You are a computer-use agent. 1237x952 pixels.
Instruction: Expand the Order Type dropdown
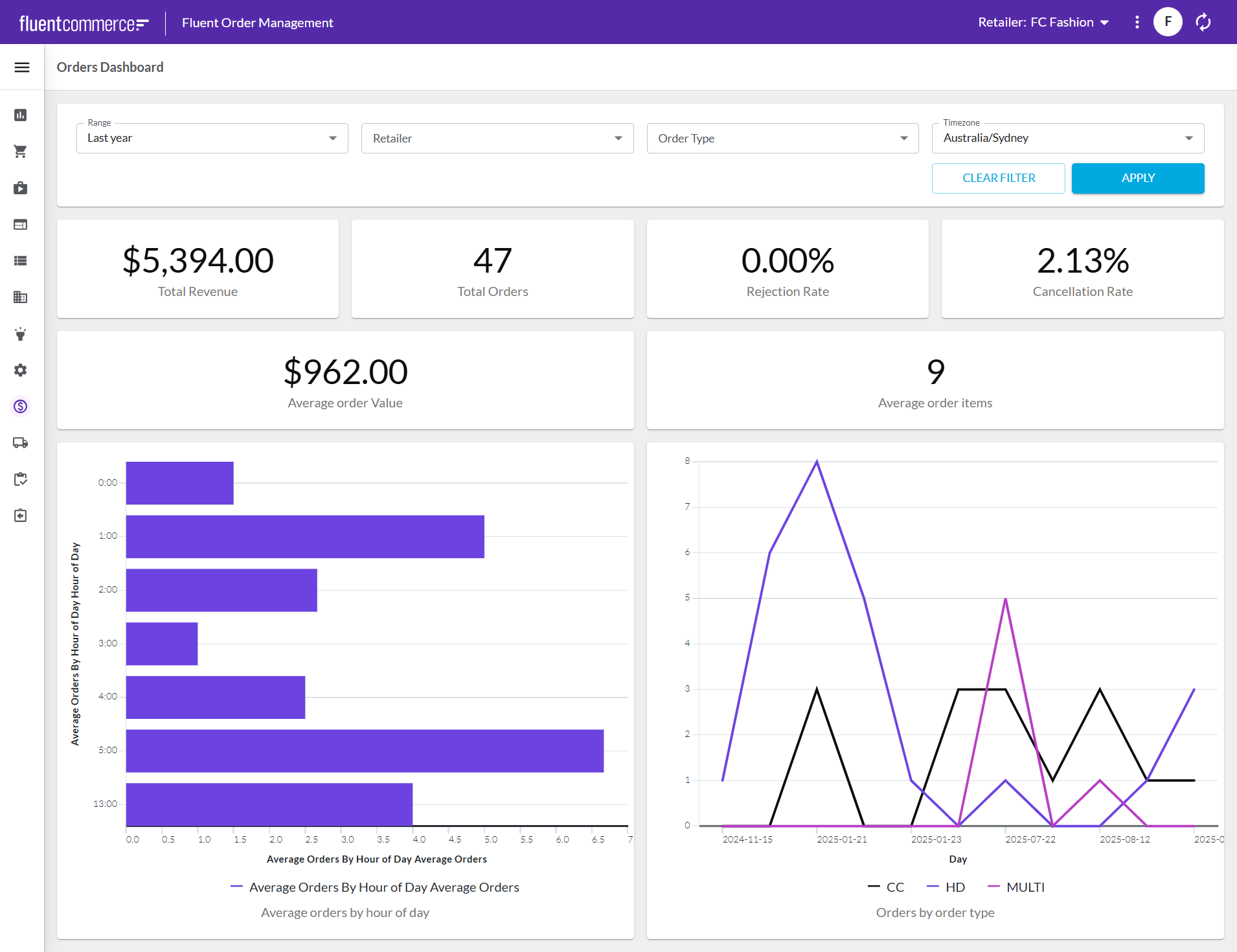[782, 139]
